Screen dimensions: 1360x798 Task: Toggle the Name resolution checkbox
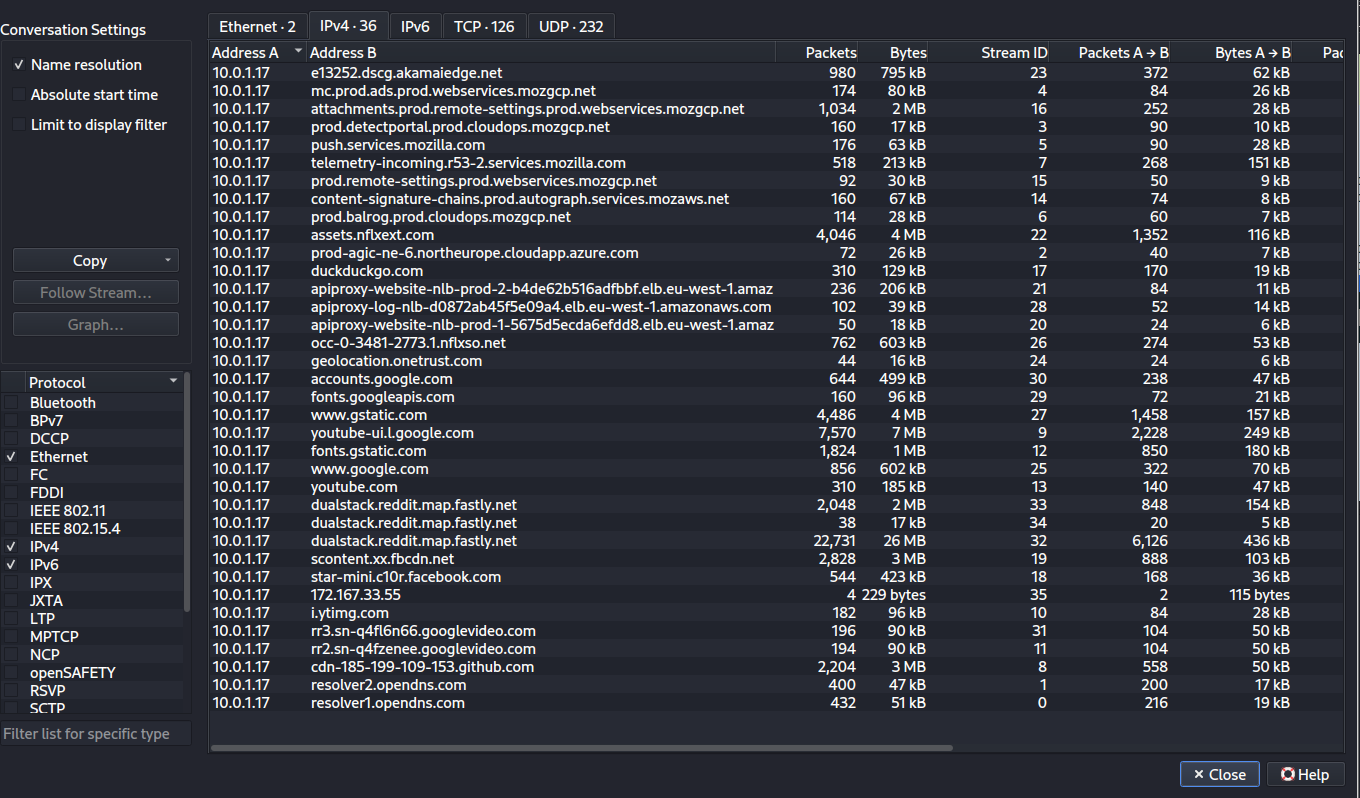[19, 65]
